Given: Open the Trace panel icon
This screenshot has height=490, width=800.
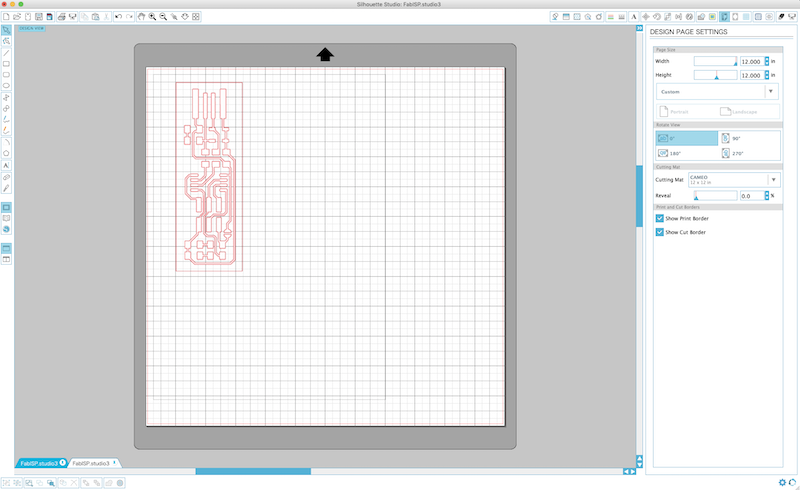Looking at the screenshot, I should pyautogui.click(x=712, y=17).
